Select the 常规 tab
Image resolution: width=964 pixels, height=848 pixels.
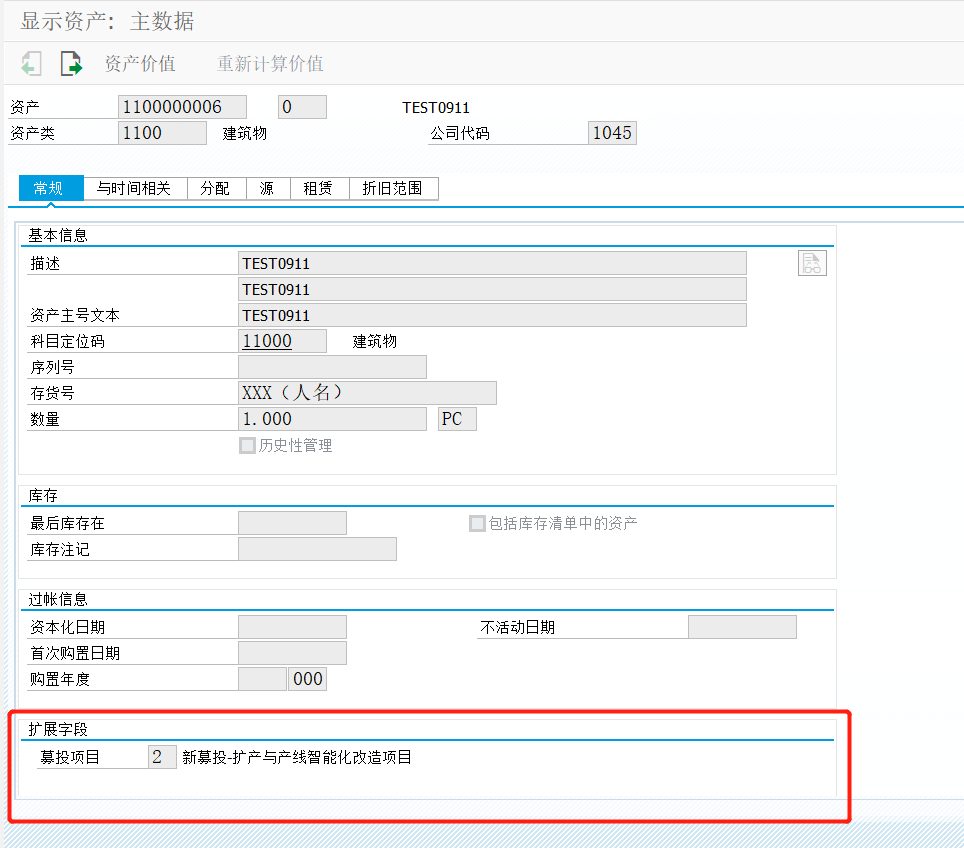[50, 188]
